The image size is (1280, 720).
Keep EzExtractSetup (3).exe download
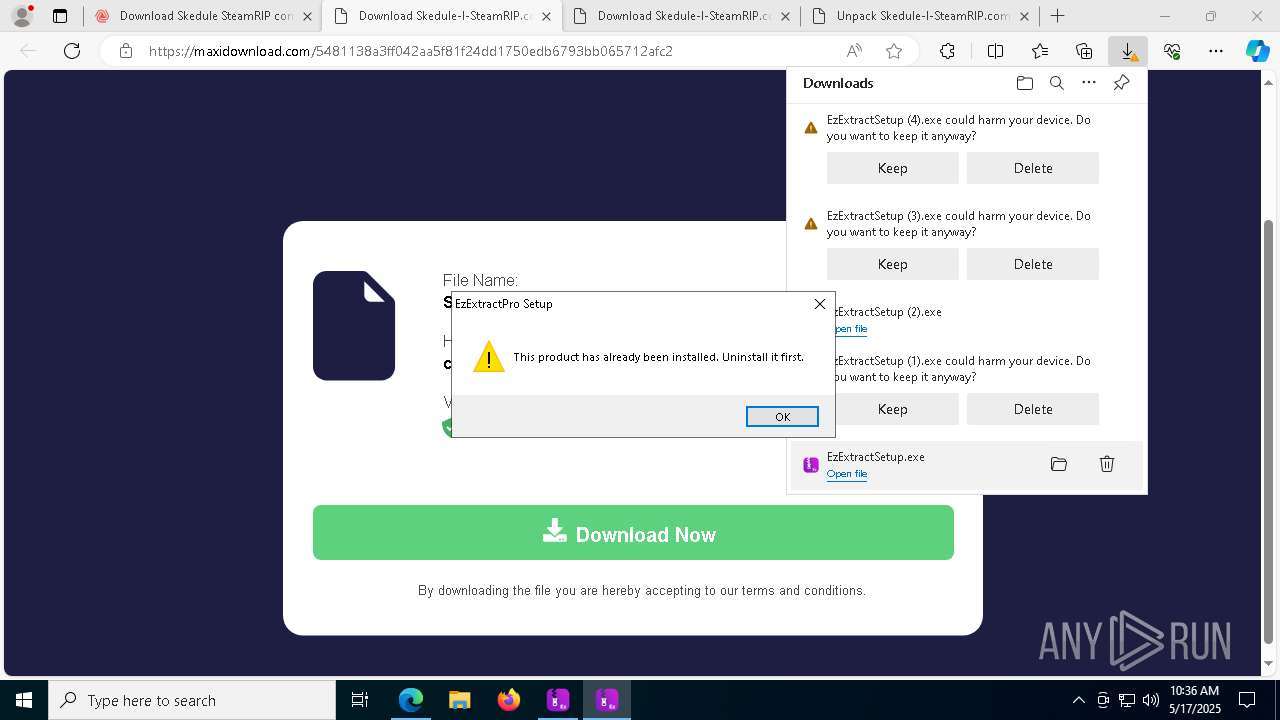coord(892,264)
